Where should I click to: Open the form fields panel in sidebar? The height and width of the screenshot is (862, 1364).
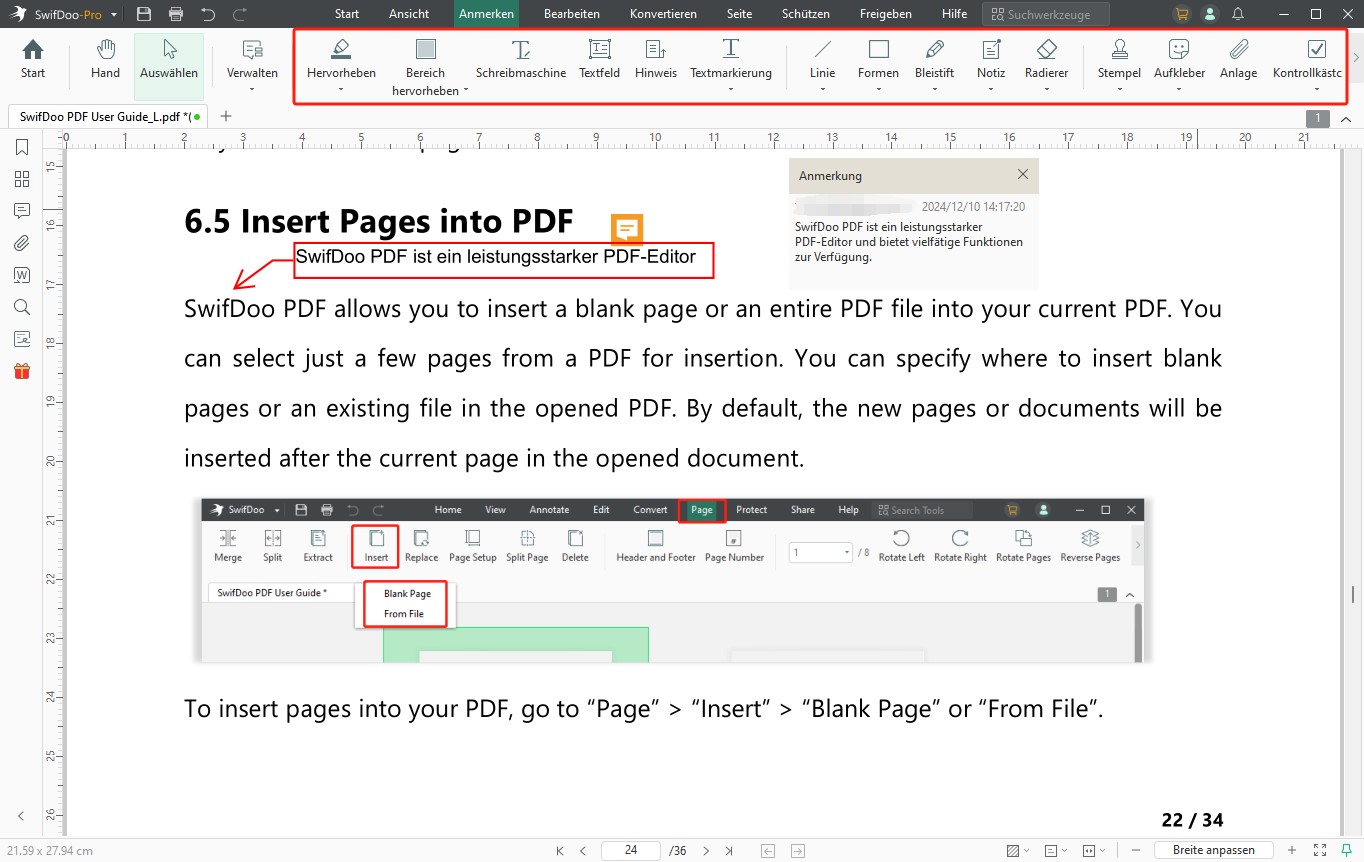[x=22, y=339]
